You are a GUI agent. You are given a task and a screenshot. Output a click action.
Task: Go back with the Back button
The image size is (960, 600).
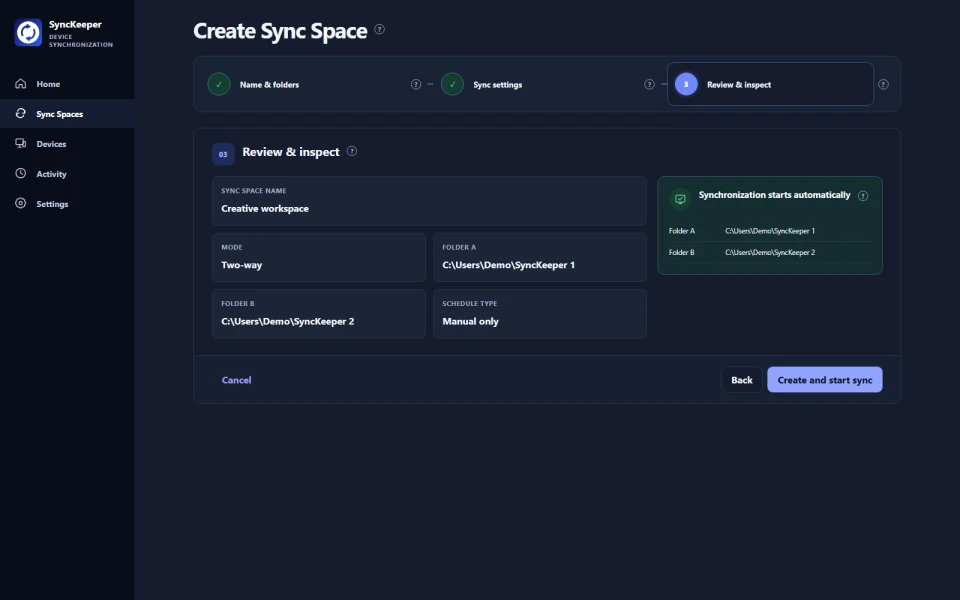(x=741, y=380)
